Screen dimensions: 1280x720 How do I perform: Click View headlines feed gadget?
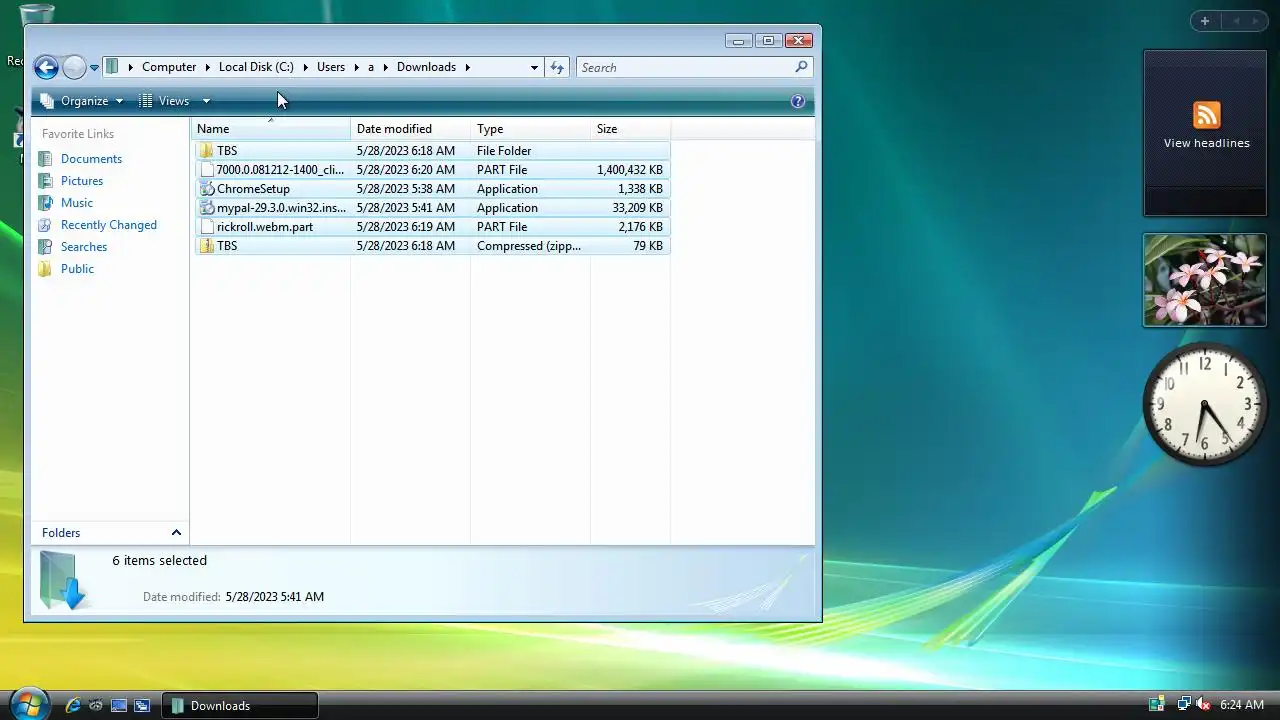(x=1205, y=133)
